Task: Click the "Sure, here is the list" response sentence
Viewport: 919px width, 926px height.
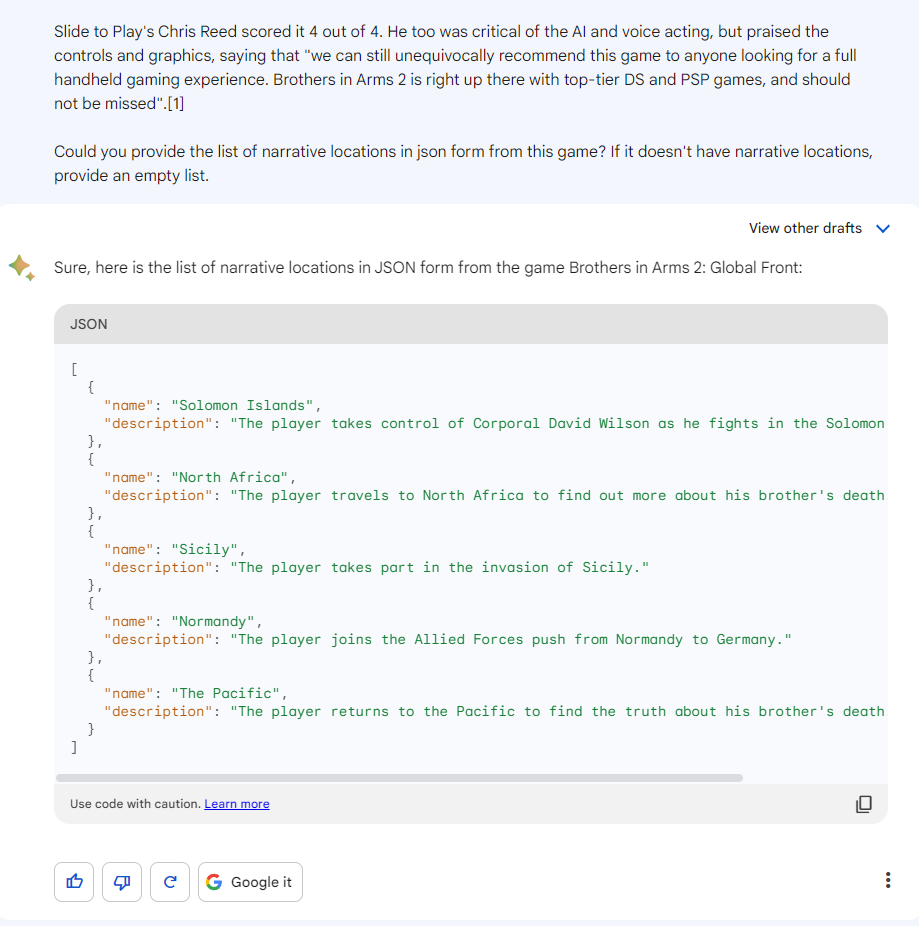Action: point(428,268)
